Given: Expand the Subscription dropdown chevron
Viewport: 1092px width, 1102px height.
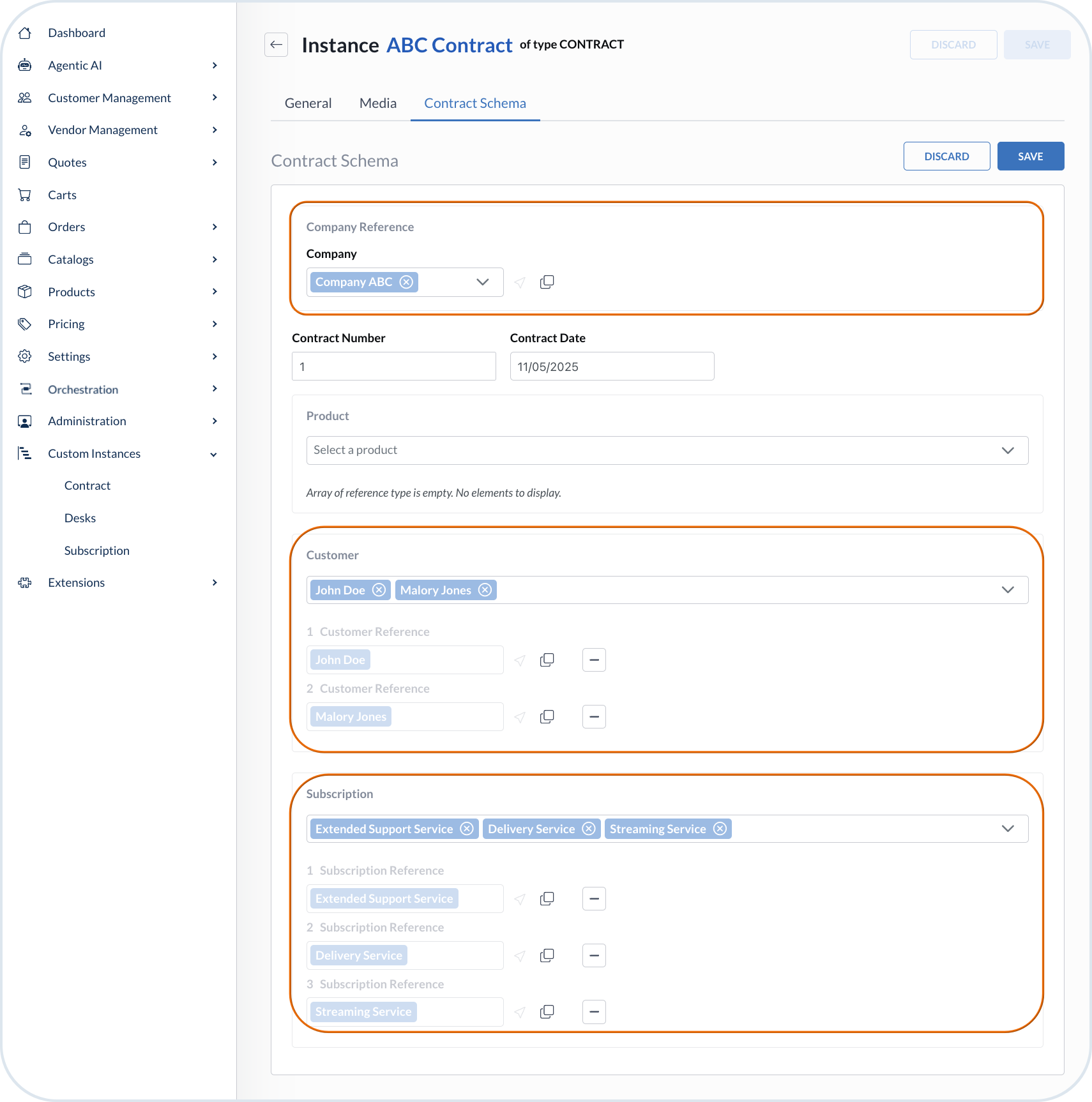Looking at the screenshot, I should pyautogui.click(x=1008, y=829).
